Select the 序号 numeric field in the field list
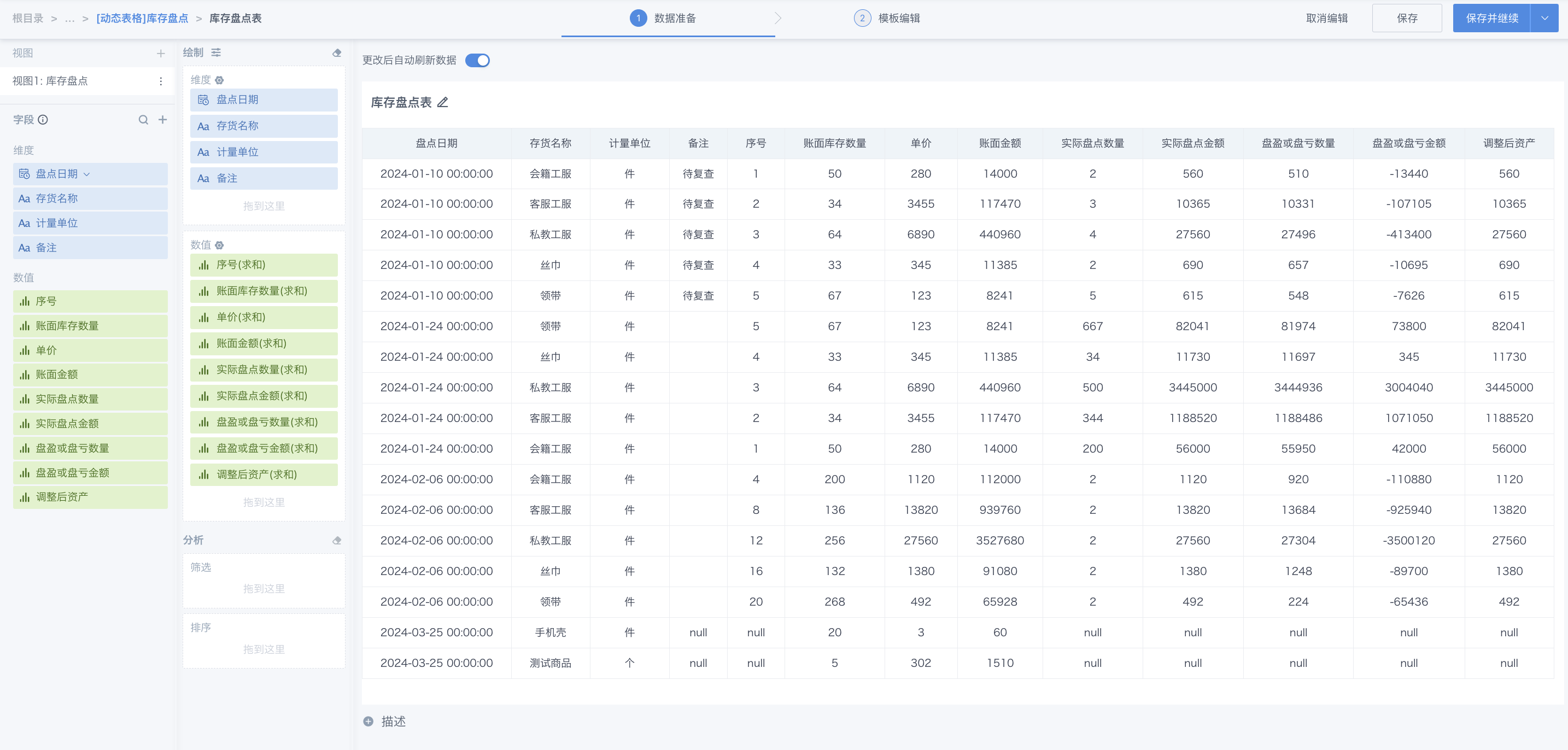 [90, 301]
